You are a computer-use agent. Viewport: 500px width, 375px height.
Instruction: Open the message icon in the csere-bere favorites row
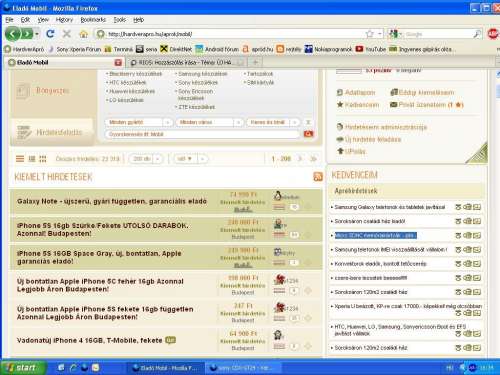coord(477,278)
